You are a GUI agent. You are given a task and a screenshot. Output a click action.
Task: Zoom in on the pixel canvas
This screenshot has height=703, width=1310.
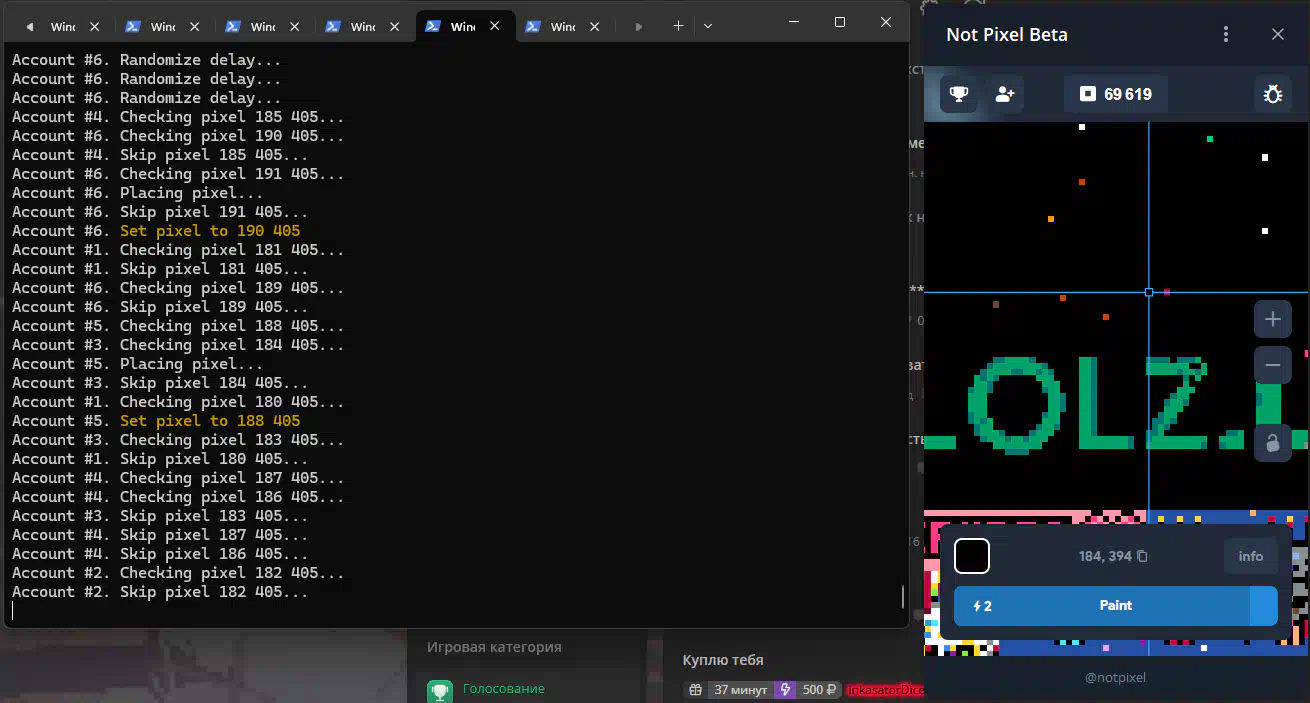1272,320
